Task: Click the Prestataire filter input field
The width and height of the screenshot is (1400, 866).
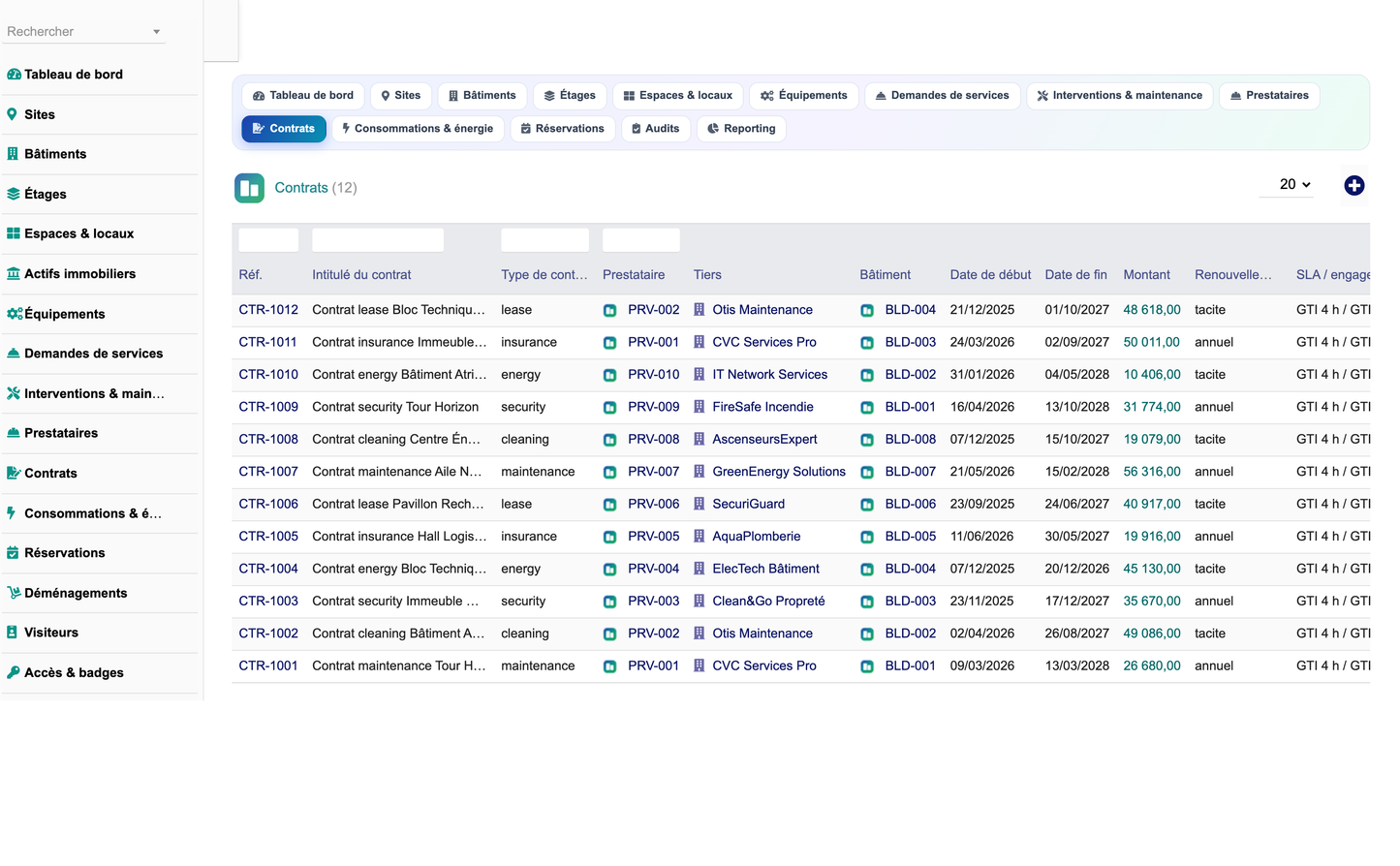Action: point(641,240)
